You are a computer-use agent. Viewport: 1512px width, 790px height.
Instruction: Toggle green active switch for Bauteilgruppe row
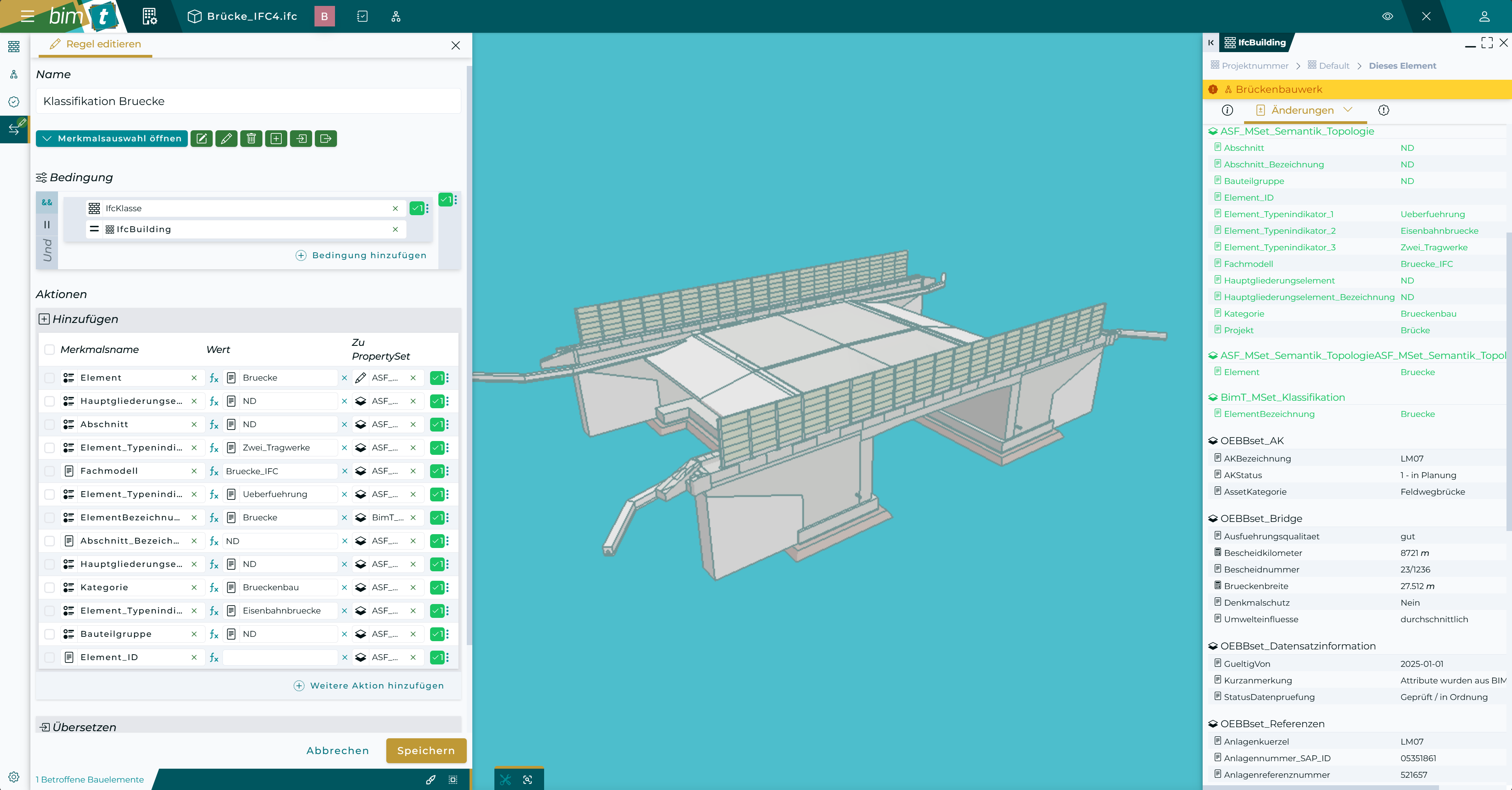[437, 634]
